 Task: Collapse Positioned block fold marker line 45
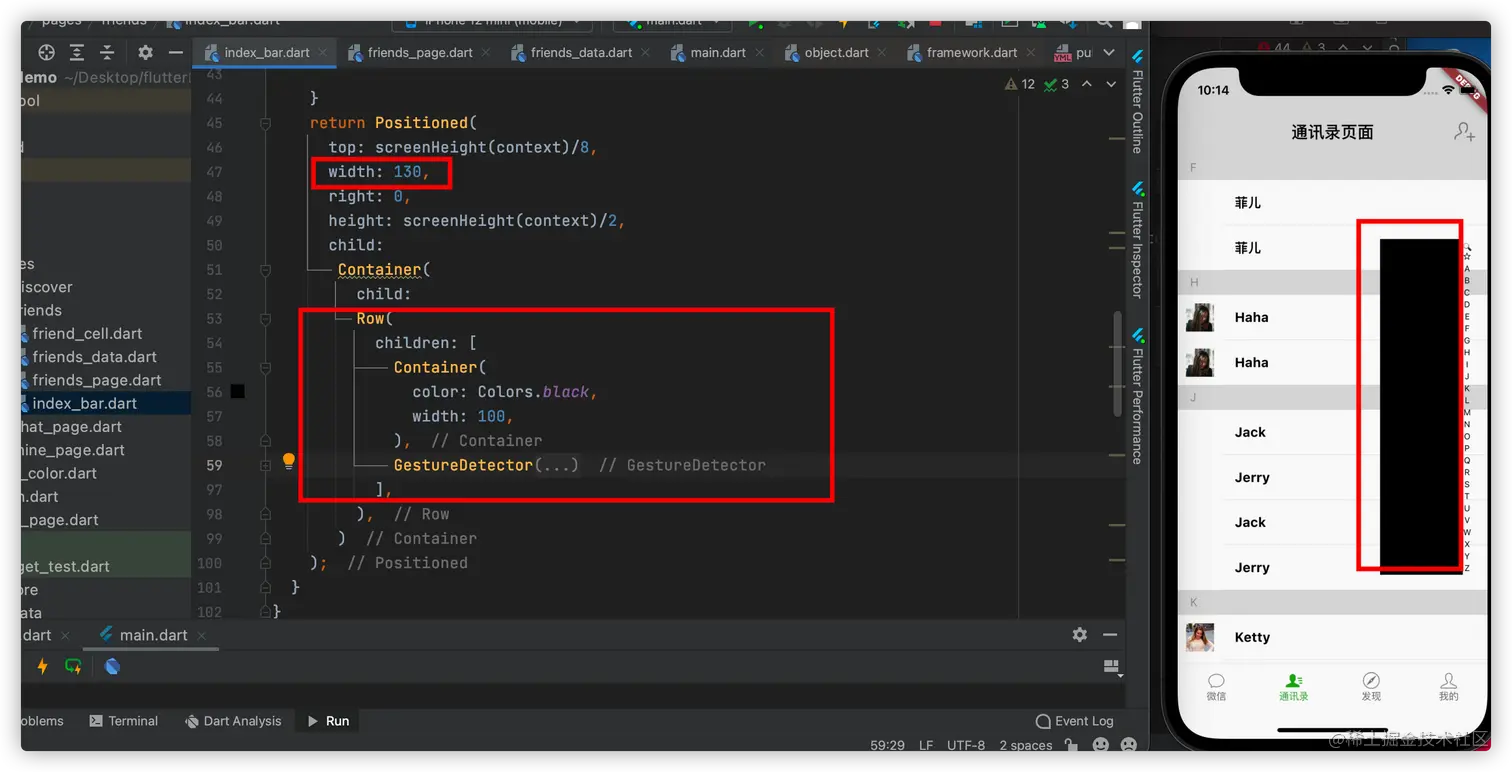[x=265, y=123]
